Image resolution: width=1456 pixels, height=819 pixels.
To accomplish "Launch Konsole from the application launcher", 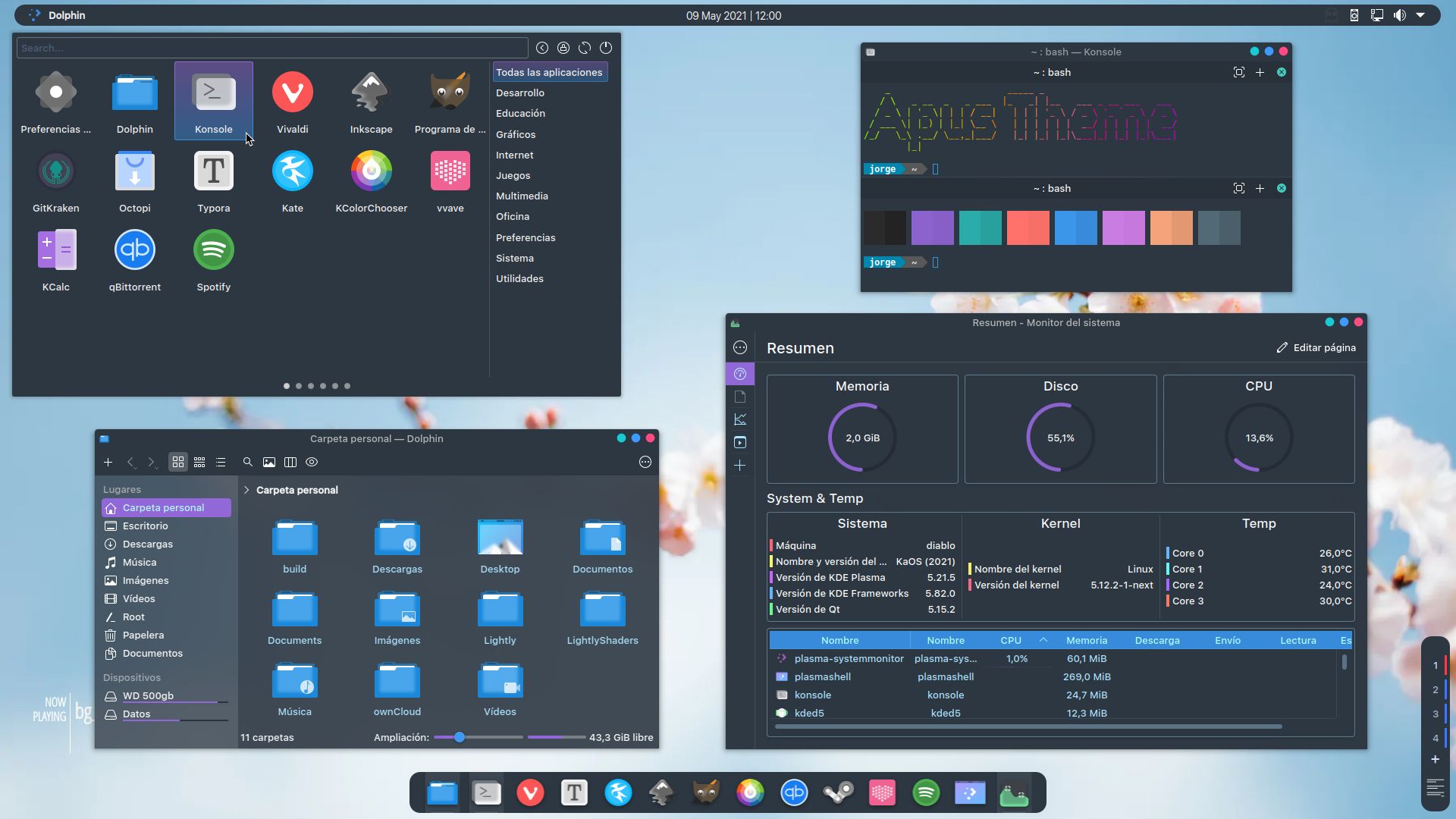I will tap(213, 101).
